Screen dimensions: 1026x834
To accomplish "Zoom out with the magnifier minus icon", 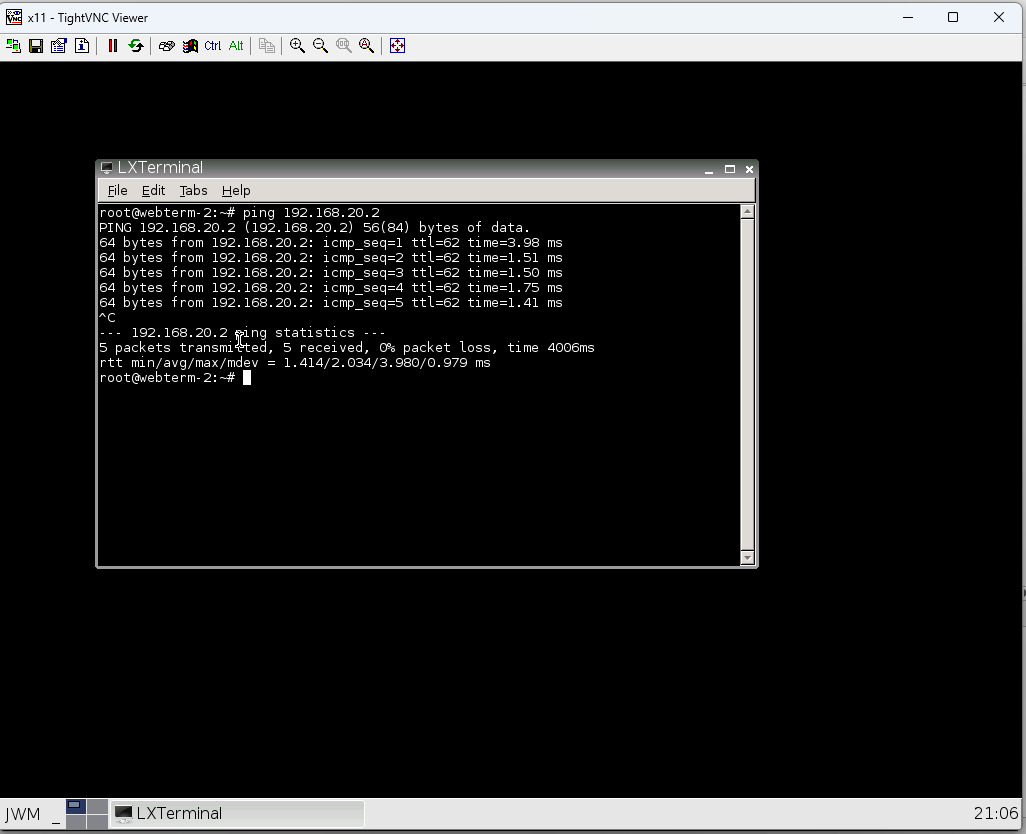I will point(320,46).
